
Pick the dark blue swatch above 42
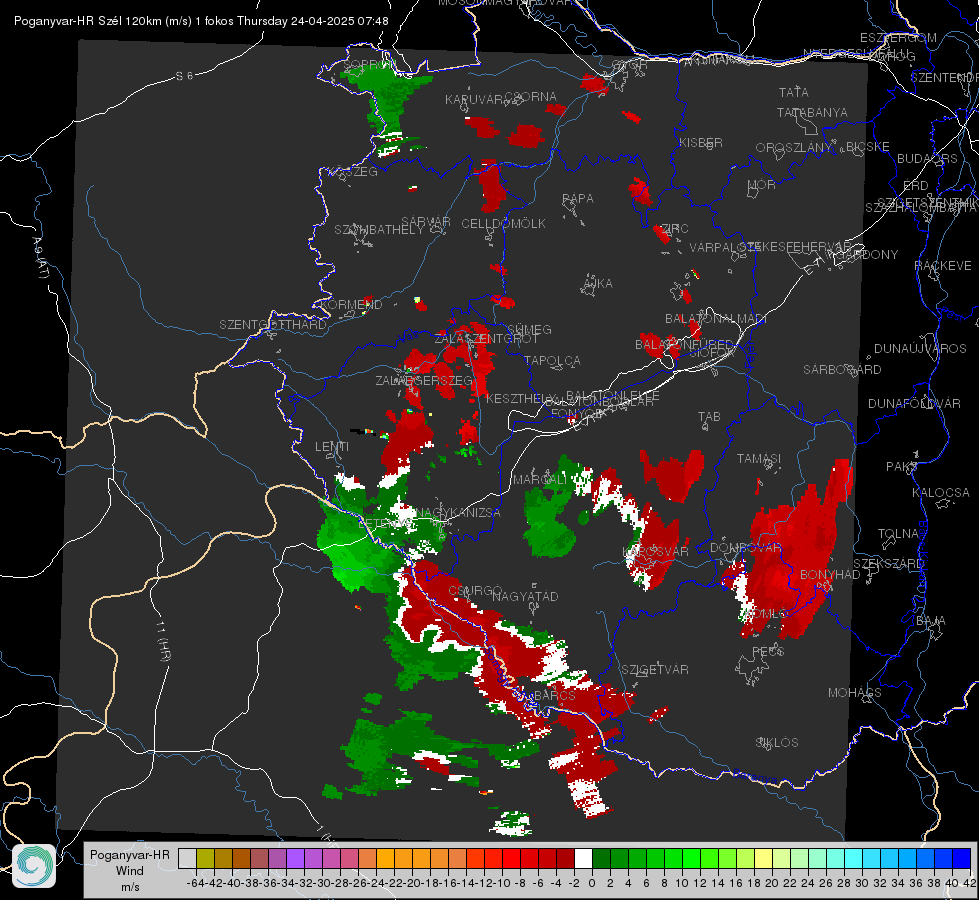pyautogui.click(x=962, y=858)
